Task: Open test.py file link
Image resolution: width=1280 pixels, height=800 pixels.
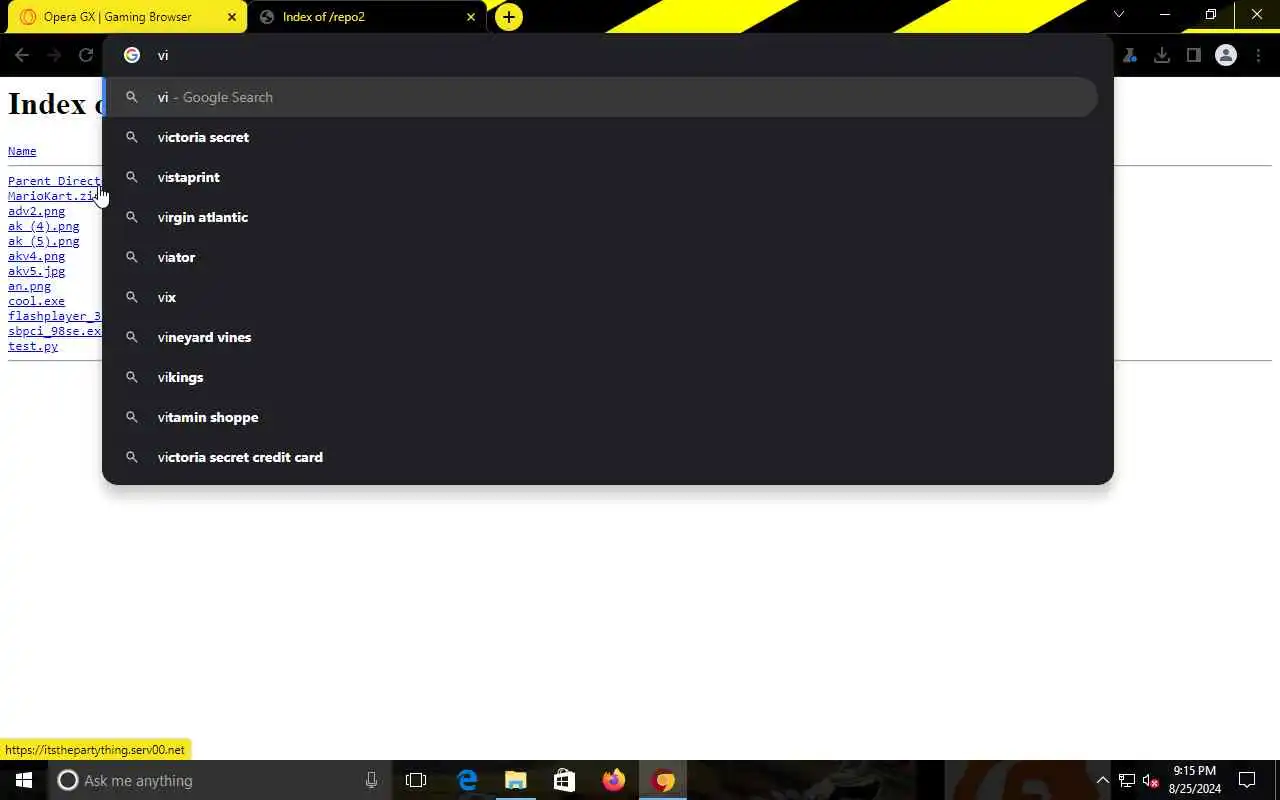Action: tap(33, 346)
